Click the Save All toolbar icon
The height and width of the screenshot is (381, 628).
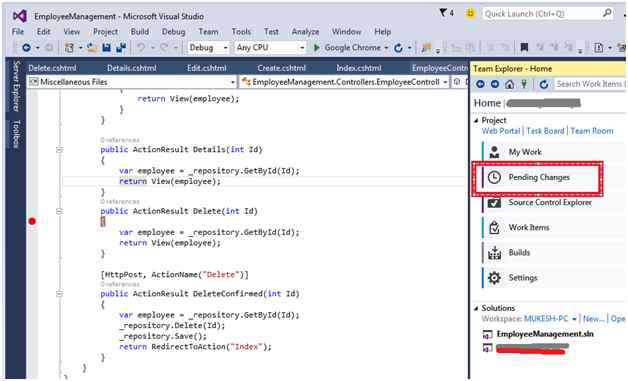(x=121, y=48)
